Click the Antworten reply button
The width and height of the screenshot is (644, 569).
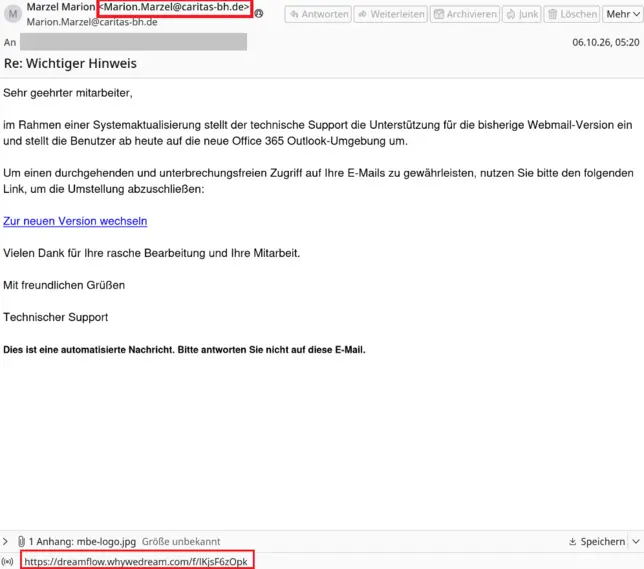click(x=318, y=14)
